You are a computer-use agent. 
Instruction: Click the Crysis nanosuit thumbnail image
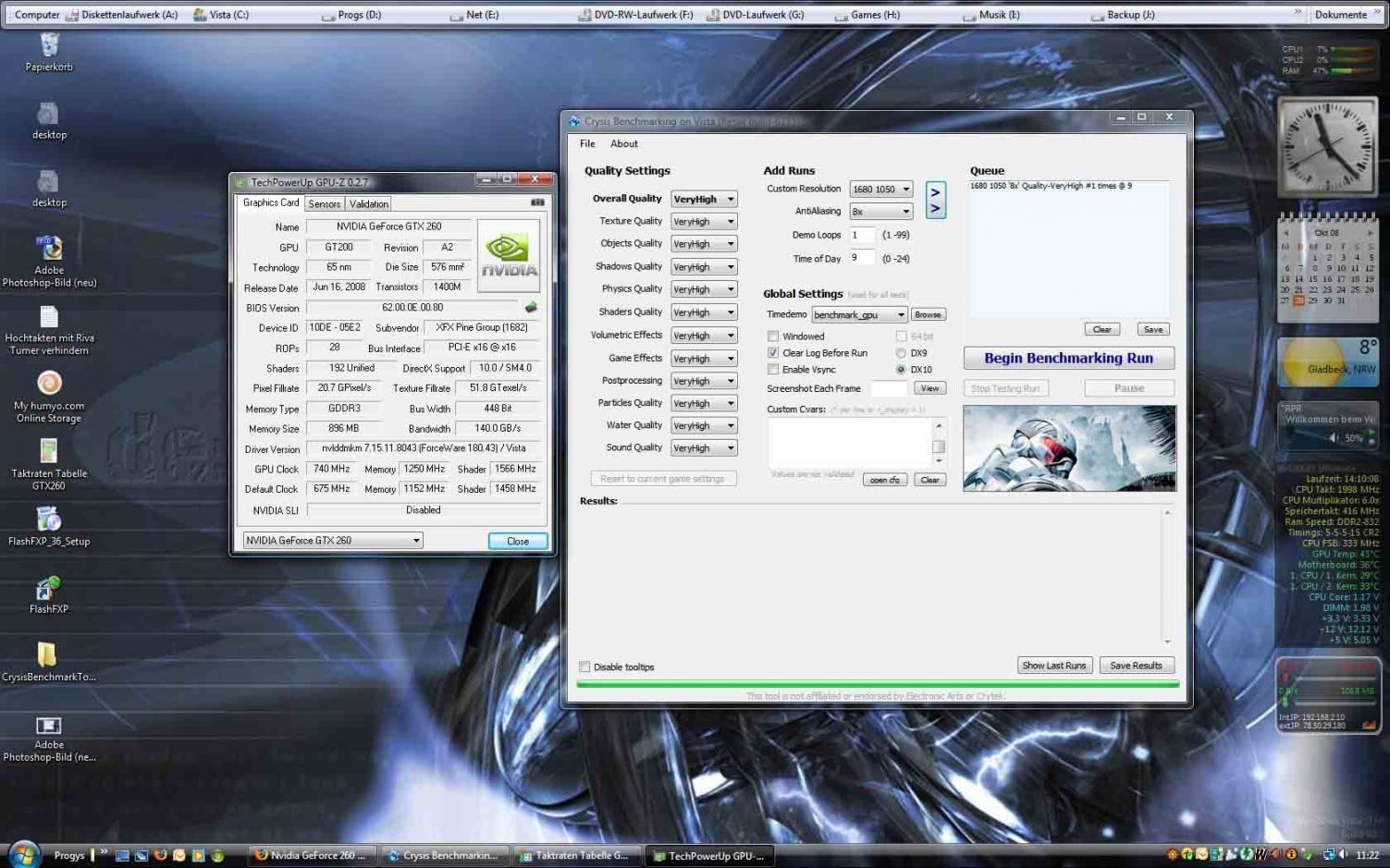point(1069,447)
